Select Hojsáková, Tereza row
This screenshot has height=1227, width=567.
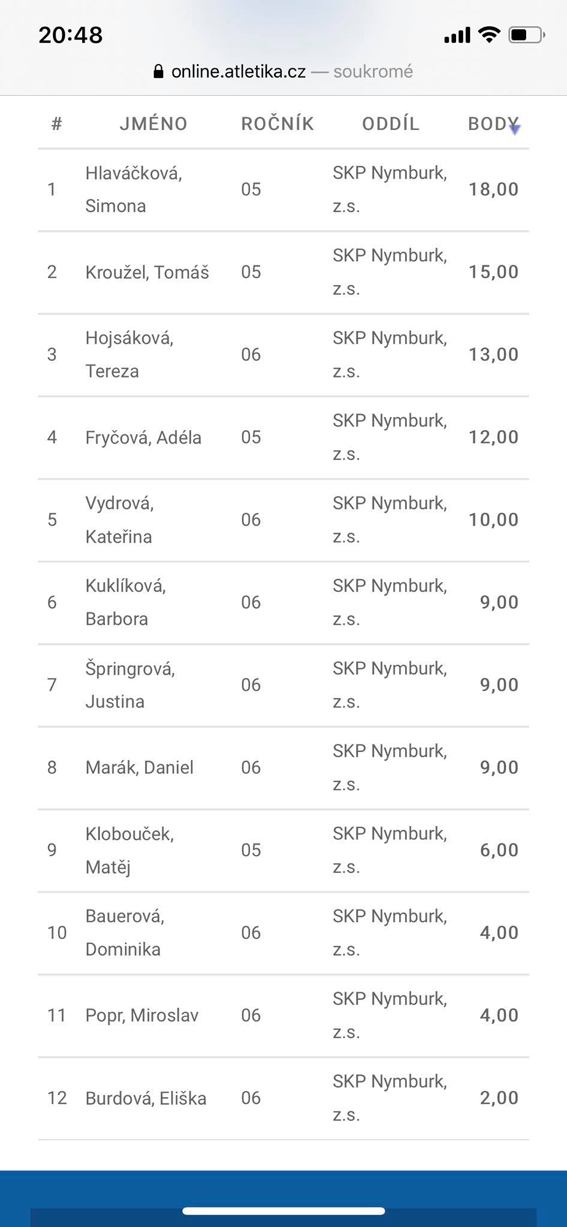283,355
